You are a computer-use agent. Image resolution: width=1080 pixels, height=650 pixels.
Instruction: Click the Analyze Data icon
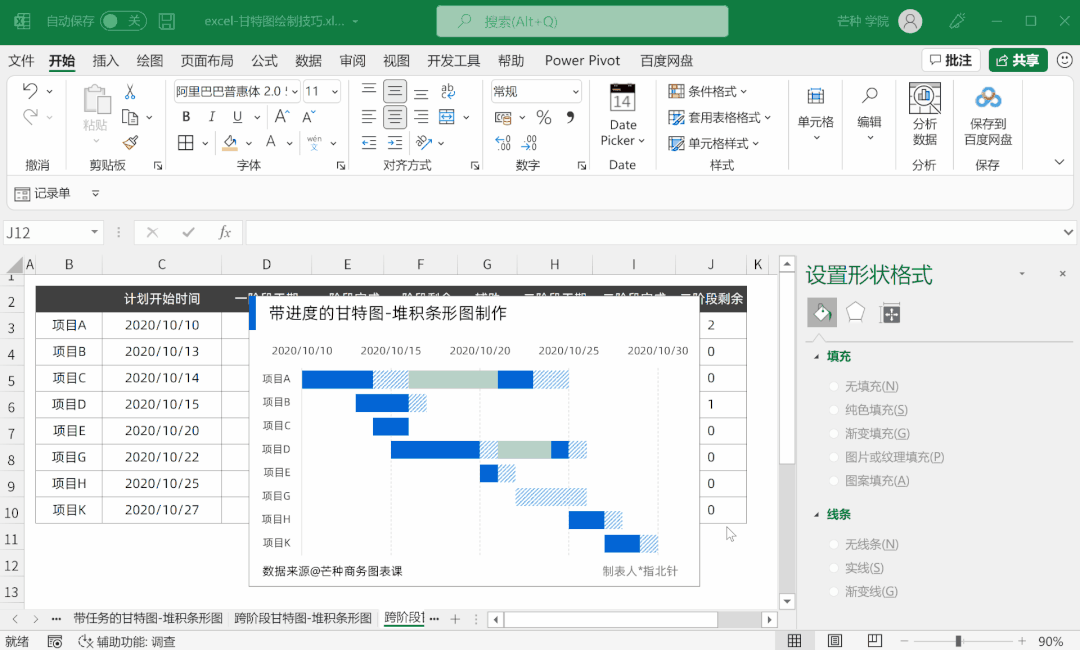coord(924,98)
